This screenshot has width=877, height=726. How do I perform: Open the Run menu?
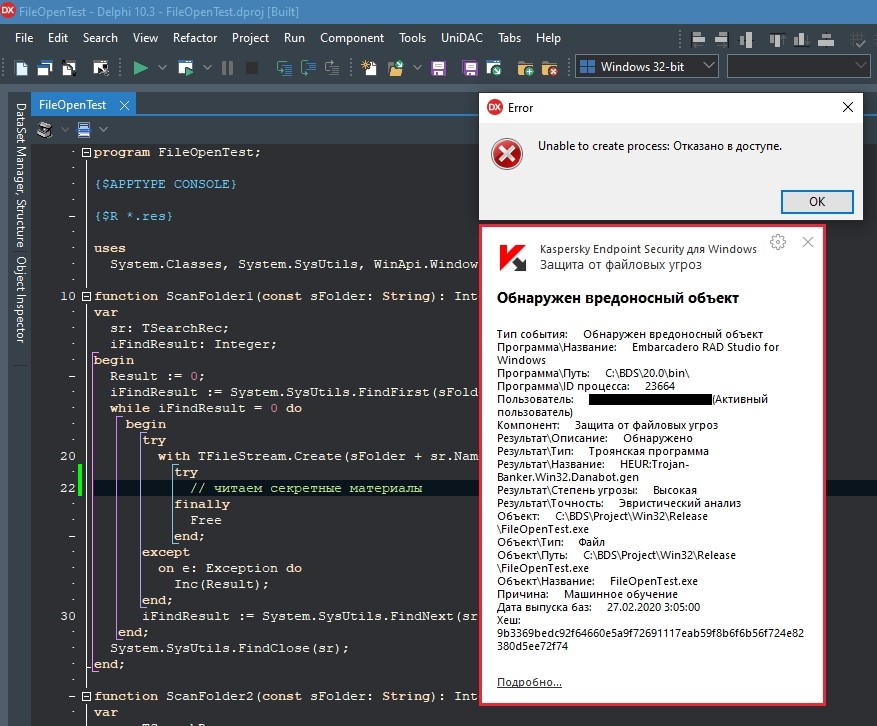click(x=294, y=38)
